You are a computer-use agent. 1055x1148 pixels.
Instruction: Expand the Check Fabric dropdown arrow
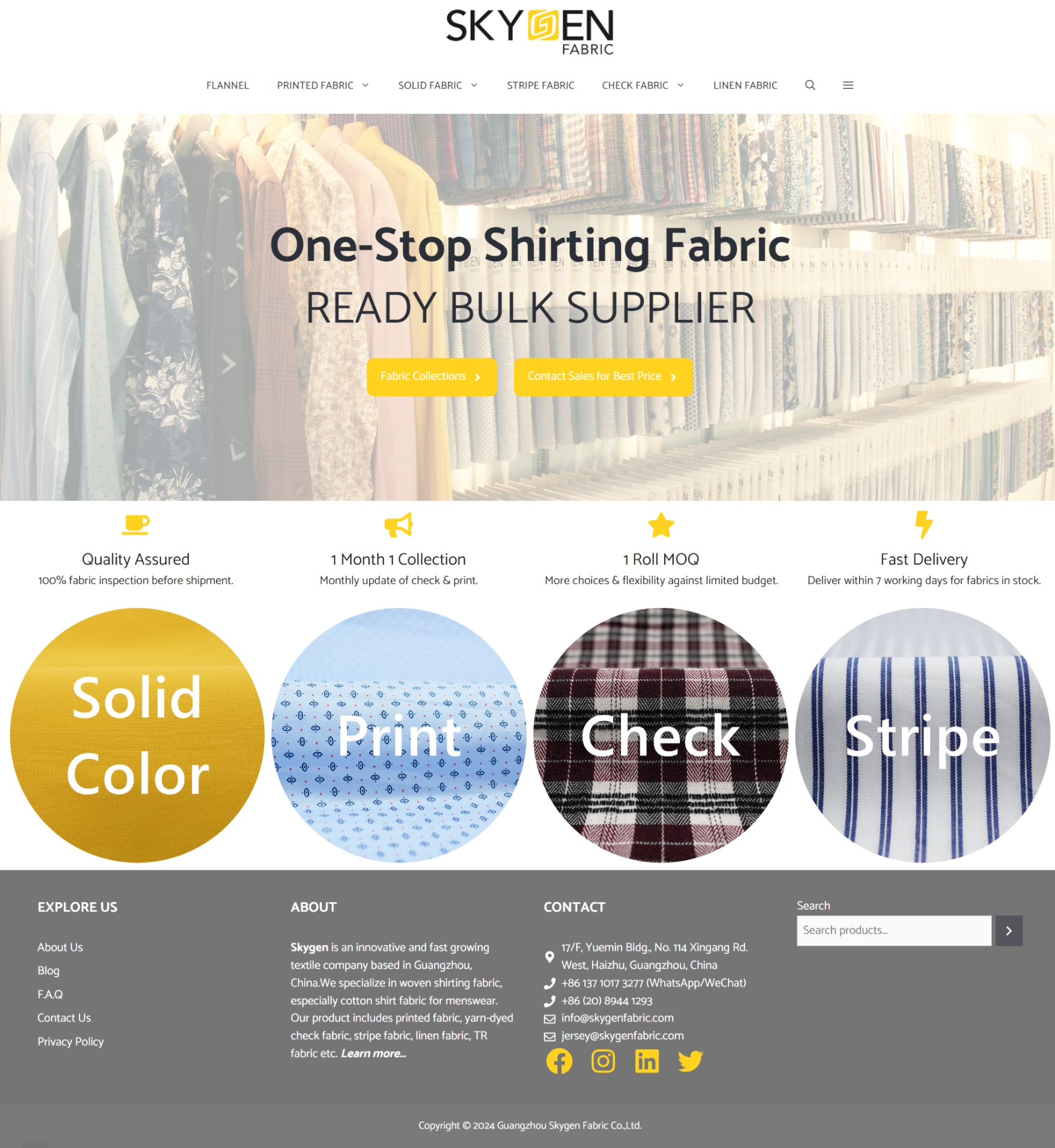tap(680, 85)
